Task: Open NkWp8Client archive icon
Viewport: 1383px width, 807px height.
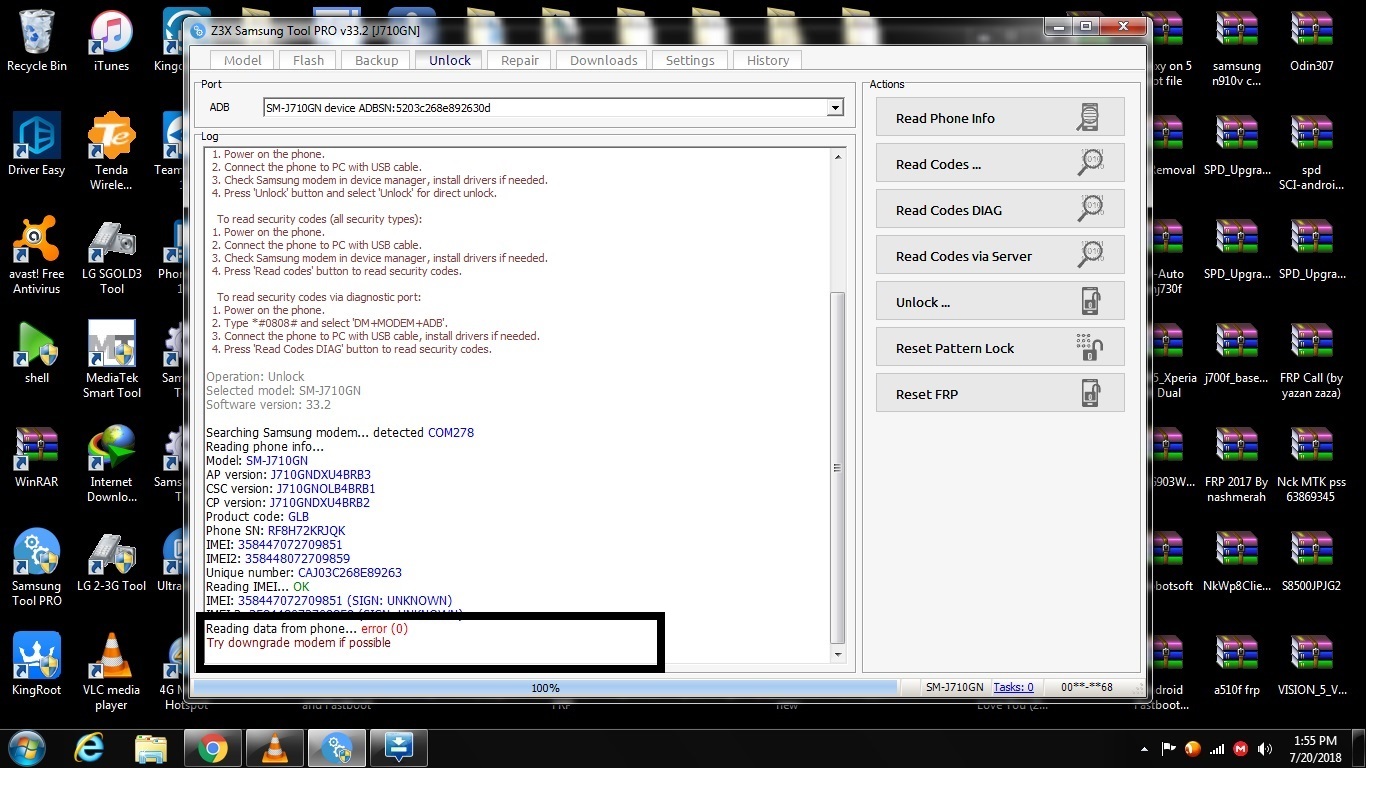Action: point(1237,561)
